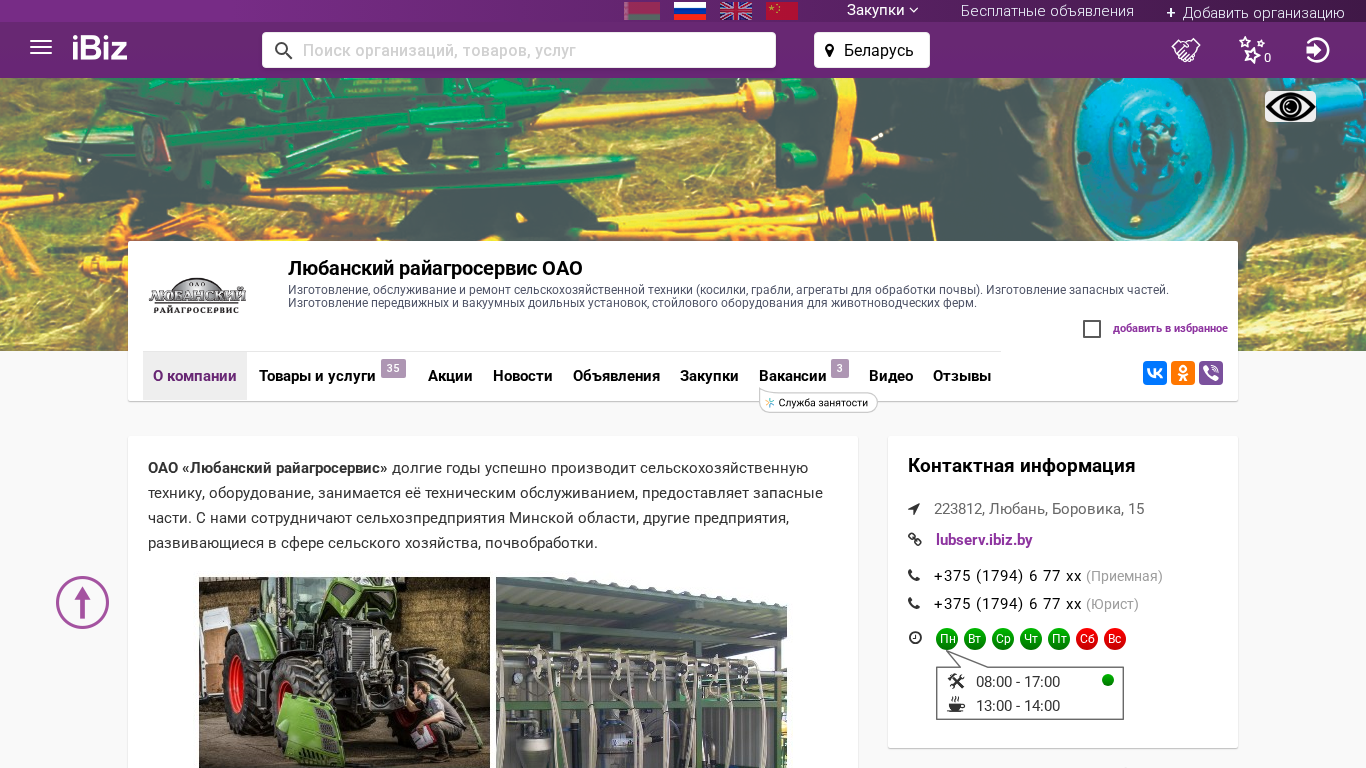Focus the organization search field

[519, 50]
